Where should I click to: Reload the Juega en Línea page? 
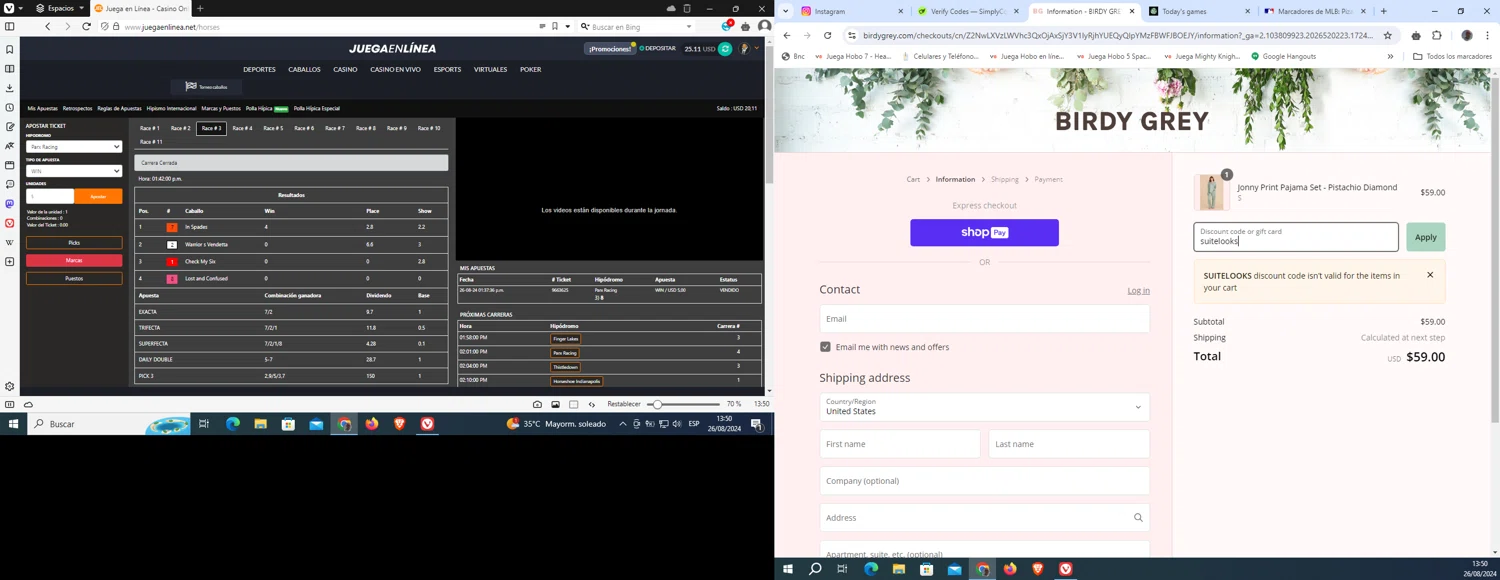click(86, 27)
